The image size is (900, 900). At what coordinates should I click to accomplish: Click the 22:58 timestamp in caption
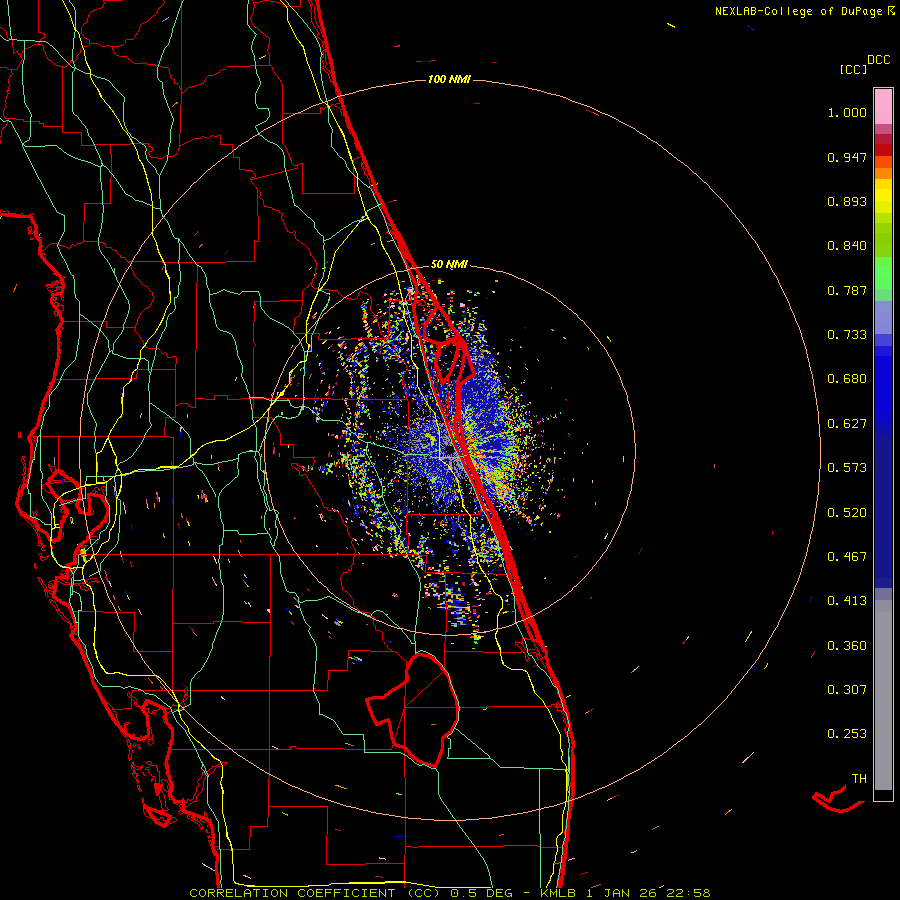[x=686, y=893]
